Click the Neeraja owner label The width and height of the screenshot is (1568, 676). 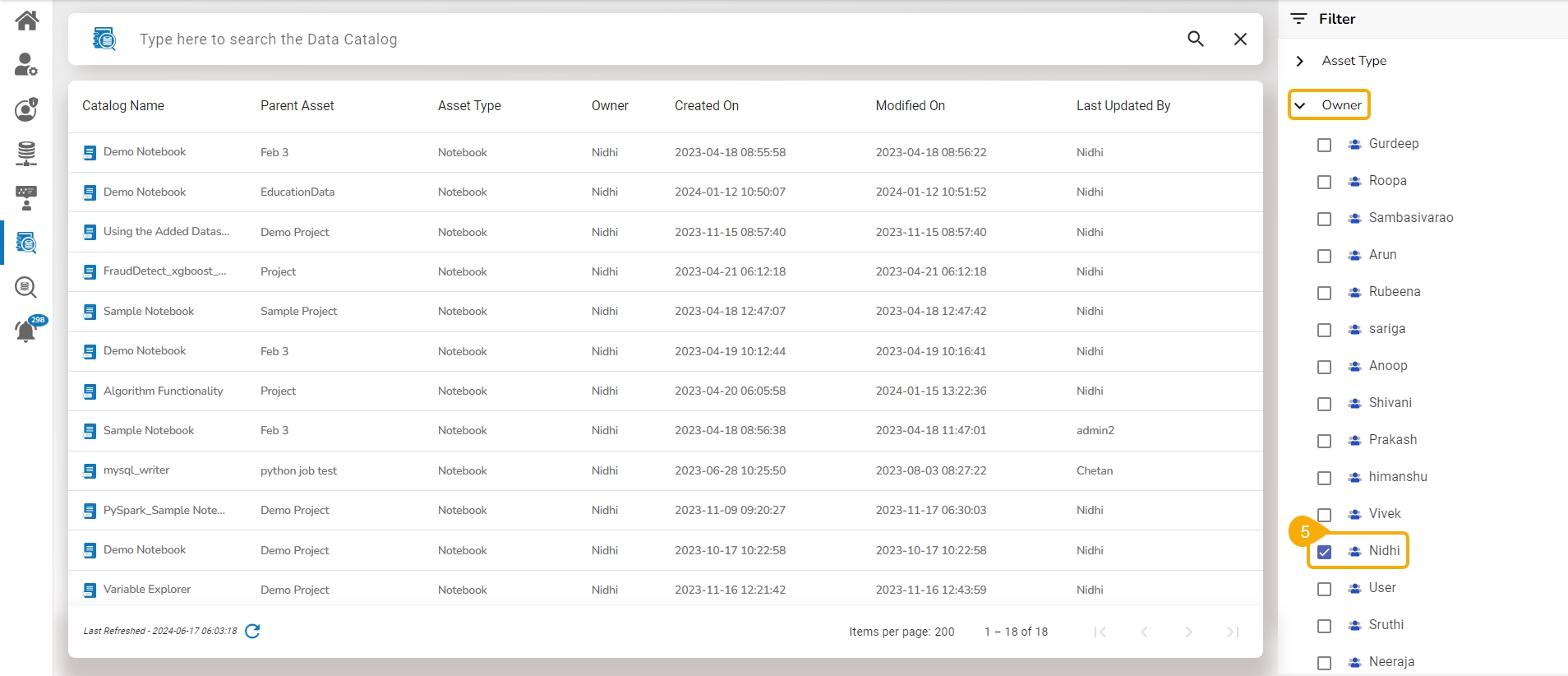pos(1391,662)
